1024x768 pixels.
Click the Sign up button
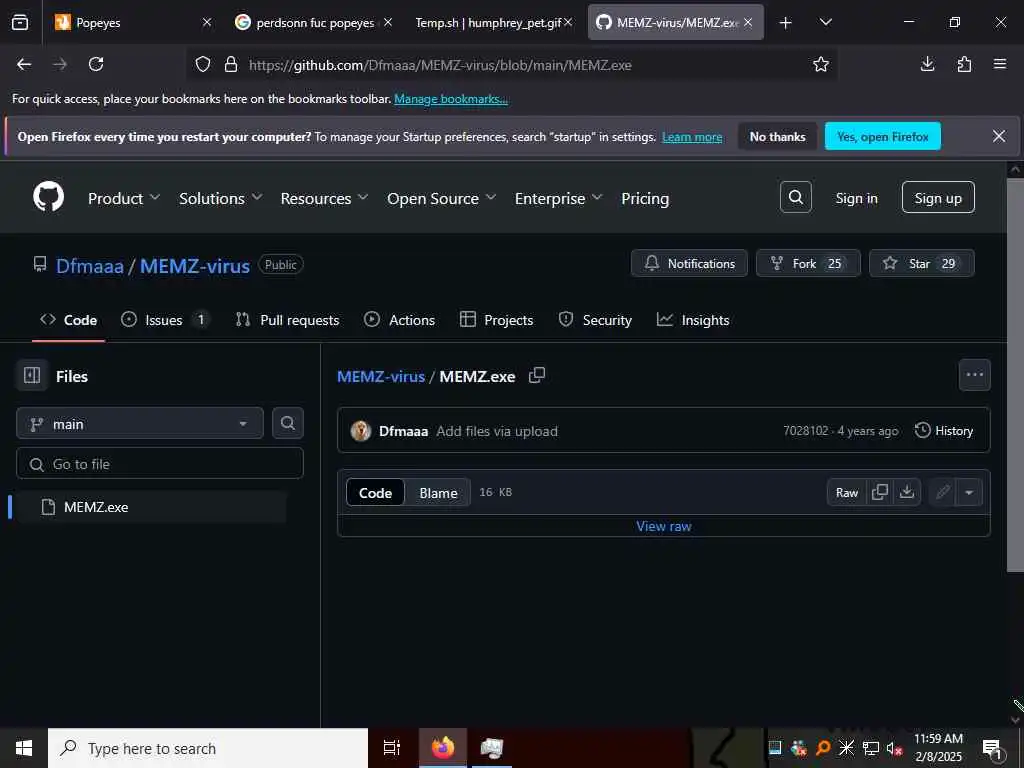coord(938,197)
